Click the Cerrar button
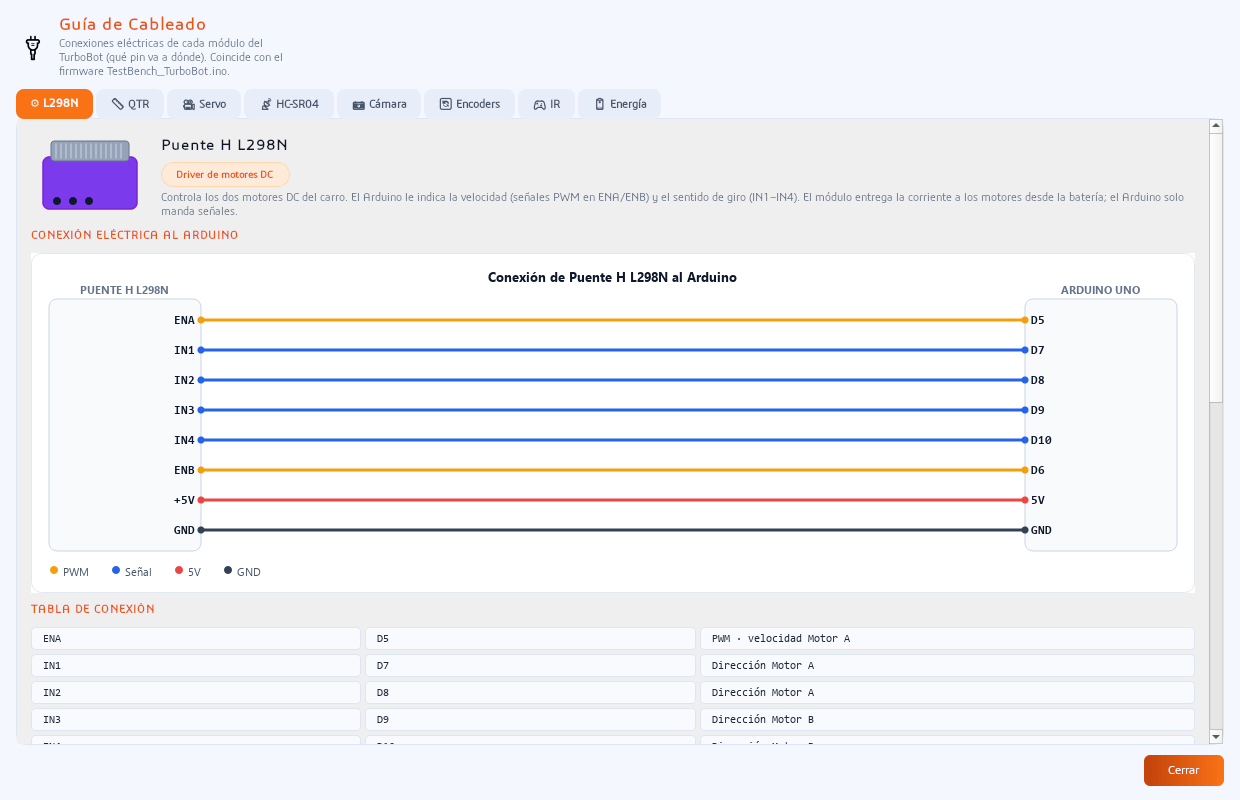The height and width of the screenshot is (800, 1240). click(x=1183, y=770)
